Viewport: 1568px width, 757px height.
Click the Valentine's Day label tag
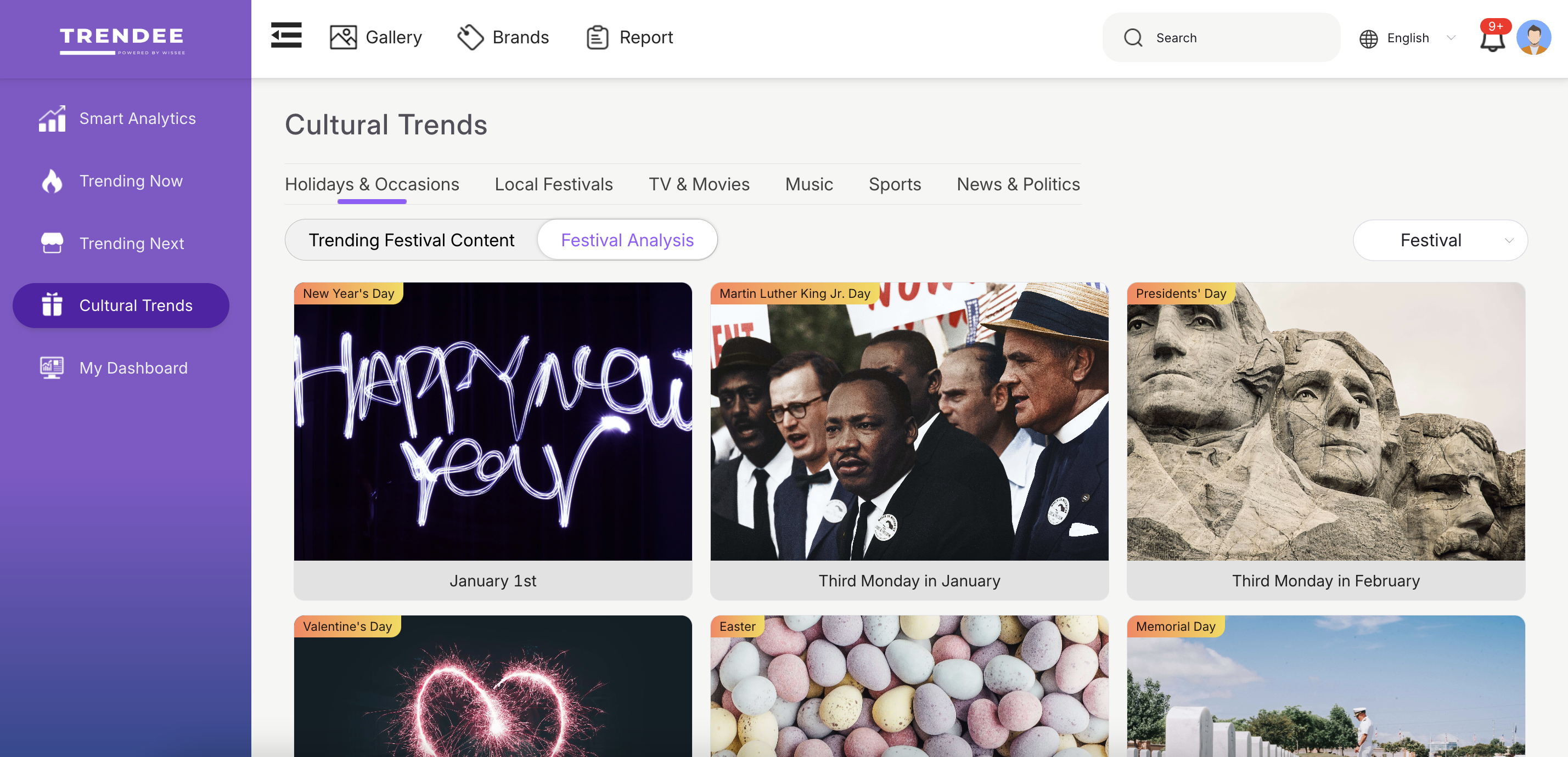click(347, 626)
